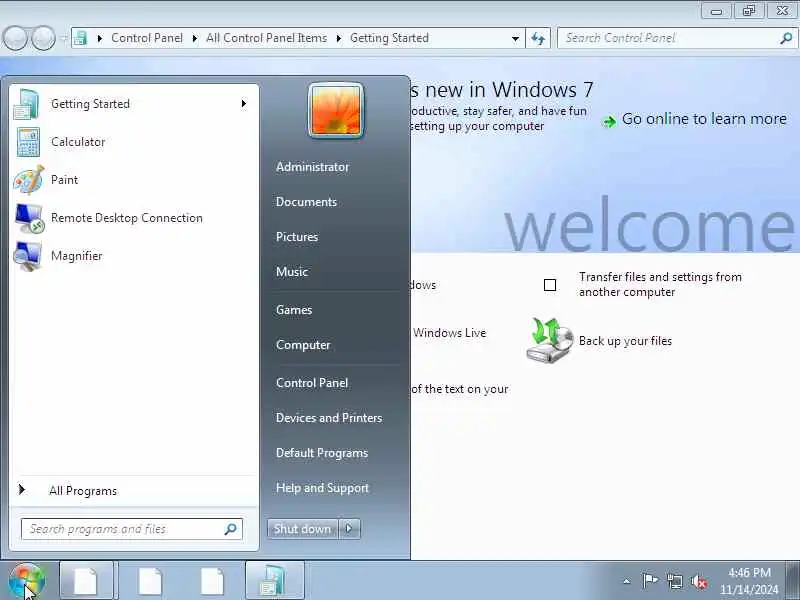
Task: Select the first blank document taskbar icon
Action: point(86,581)
